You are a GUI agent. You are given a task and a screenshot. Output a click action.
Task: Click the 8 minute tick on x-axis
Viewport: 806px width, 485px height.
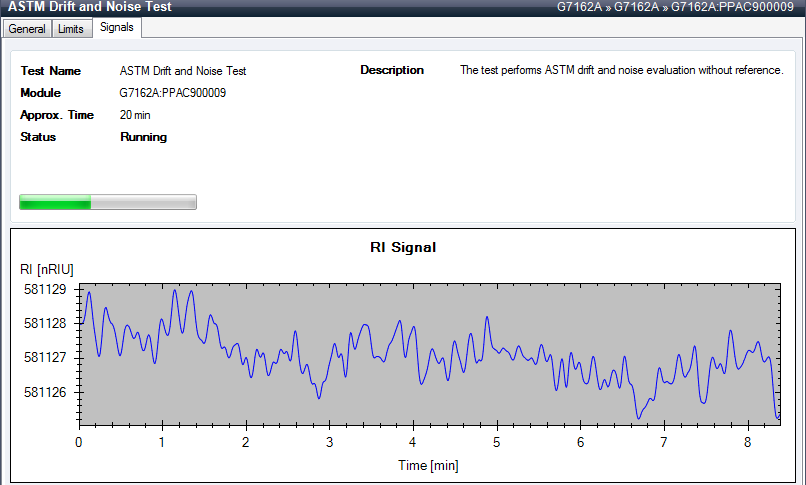747,441
